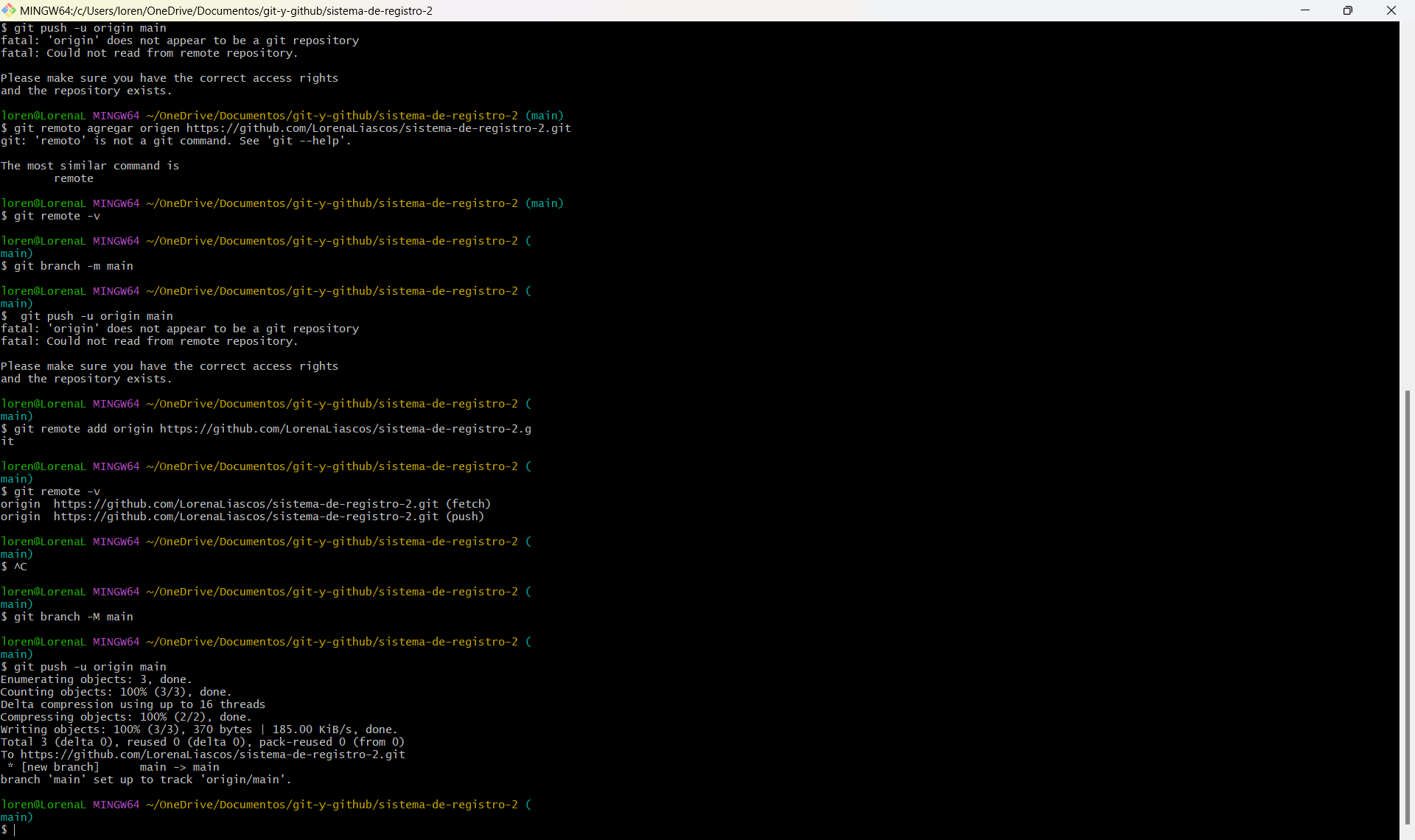Click the final '$' prompt input line
Viewport: 1415px width, 840px height.
8,830
